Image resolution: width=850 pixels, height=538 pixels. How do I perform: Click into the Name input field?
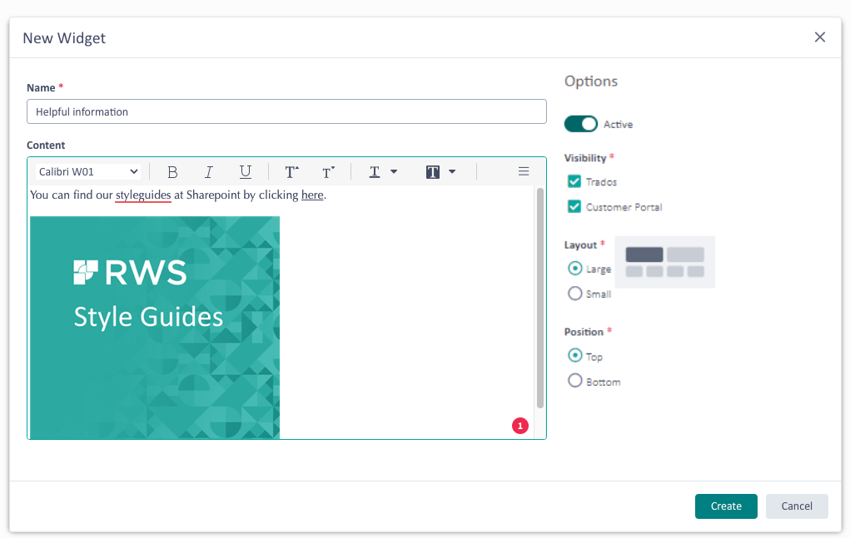click(x=286, y=112)
